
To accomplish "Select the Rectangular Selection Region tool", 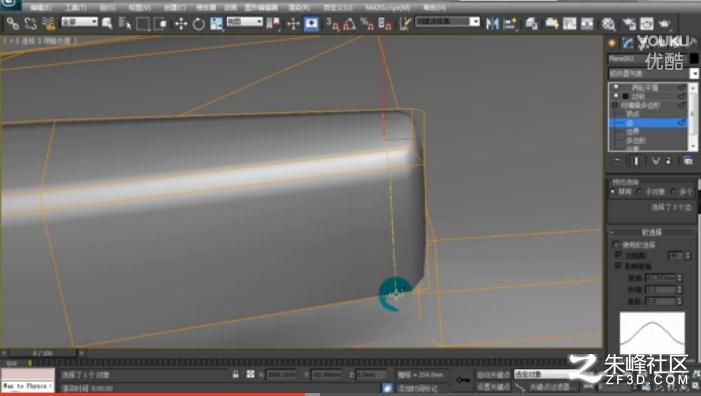I will coord(143,23).
